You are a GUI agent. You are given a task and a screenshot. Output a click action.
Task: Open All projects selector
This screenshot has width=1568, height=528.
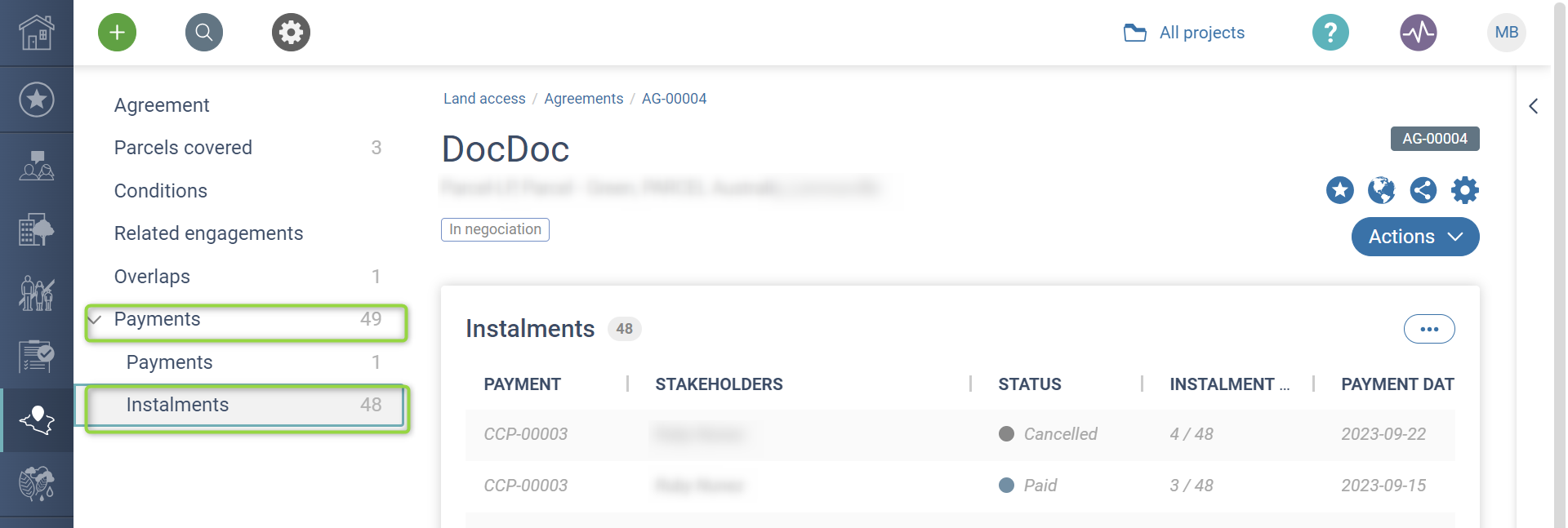(x=1185, y=33)
